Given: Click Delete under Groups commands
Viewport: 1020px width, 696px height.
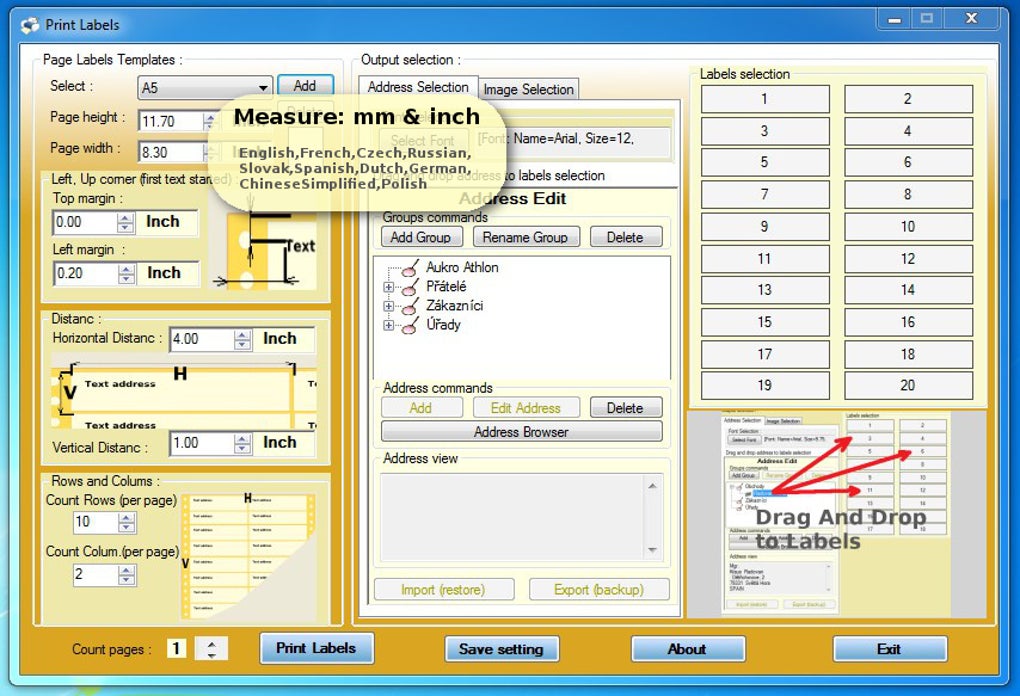Looking at the screenshot, I should tap(625, 237).
